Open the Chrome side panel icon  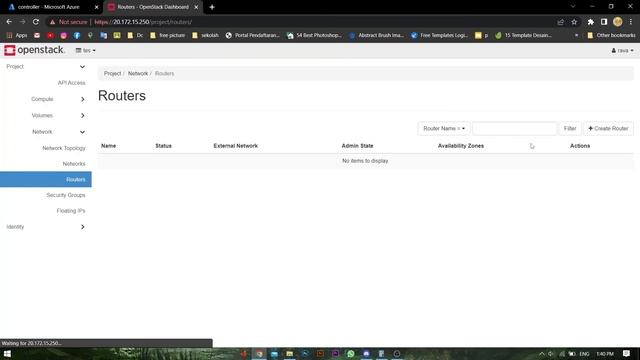pyautogui.click(x=604, y=22)
